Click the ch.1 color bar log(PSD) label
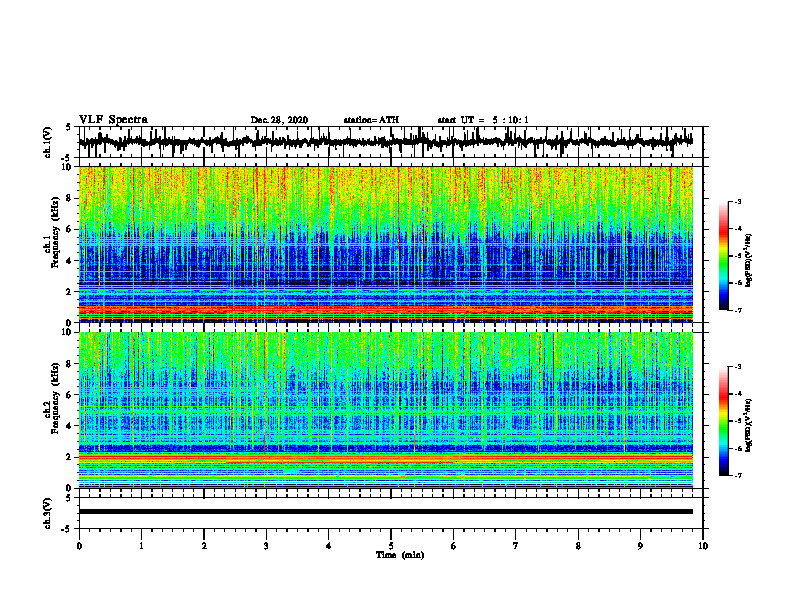 [749, 261]
